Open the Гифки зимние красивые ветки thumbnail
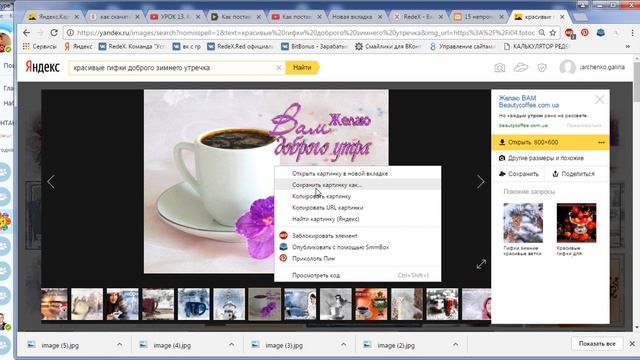This screenshot has height=360, width=640. pos(523,223)
